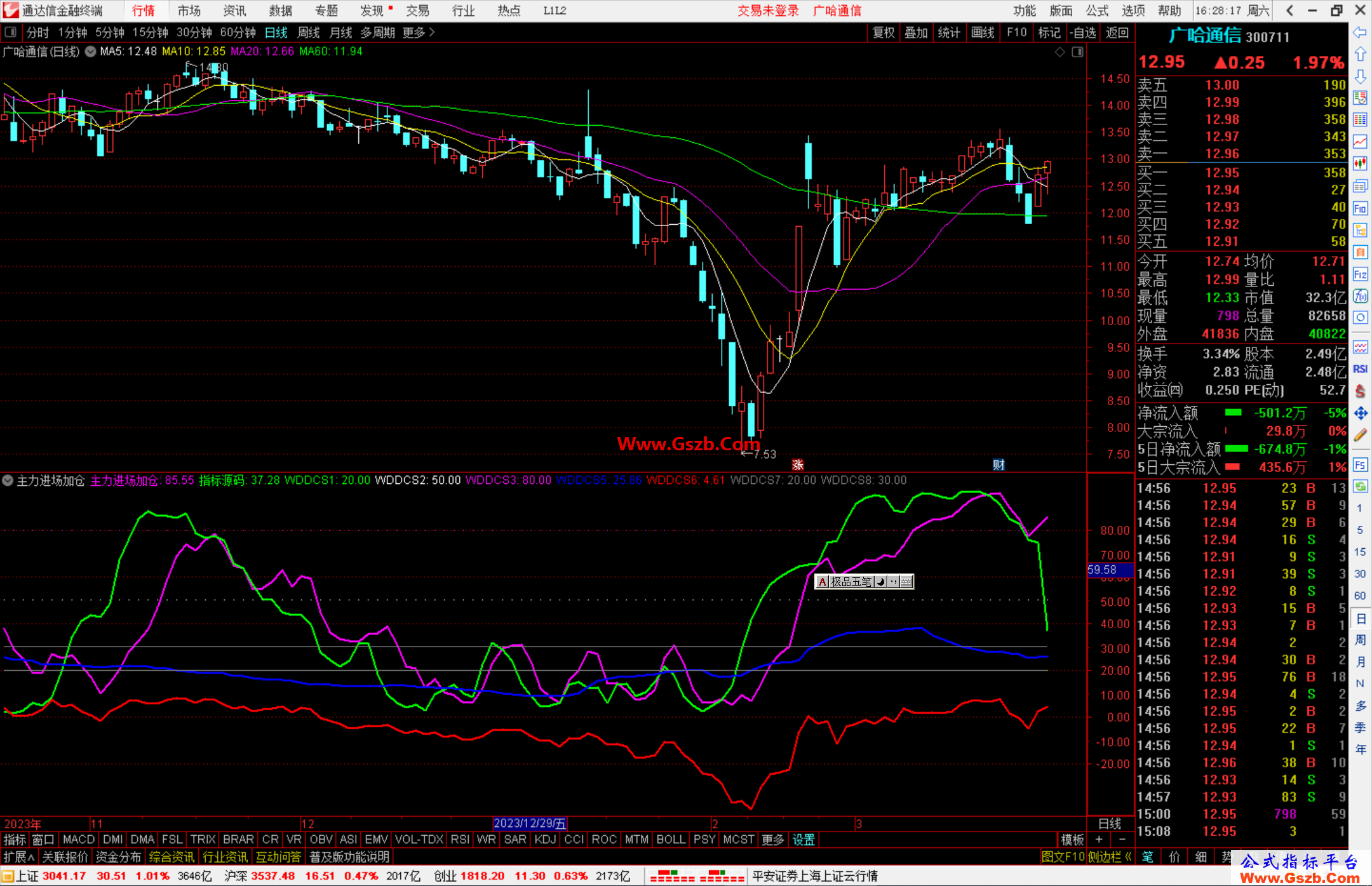
Task: Select yearly 年 period in right sidebar
Action: click(x=1361, y=749)
